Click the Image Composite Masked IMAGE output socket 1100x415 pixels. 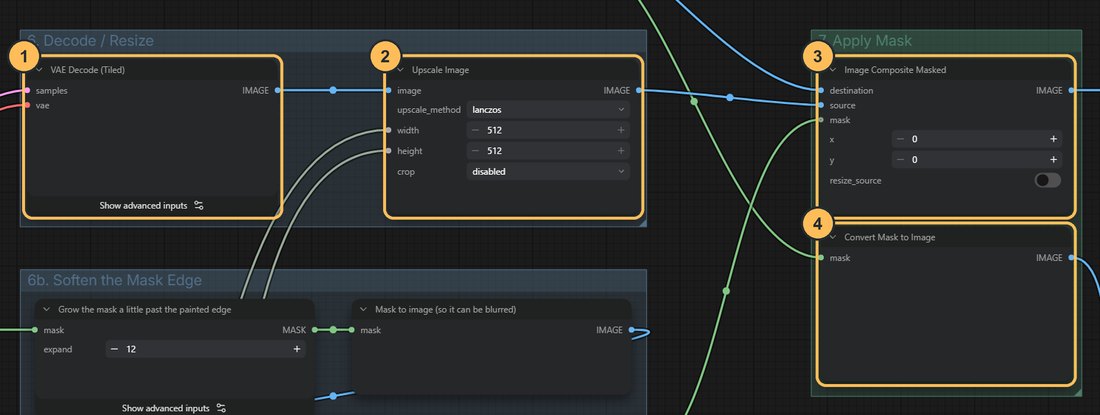click(x=1071, y=90)
